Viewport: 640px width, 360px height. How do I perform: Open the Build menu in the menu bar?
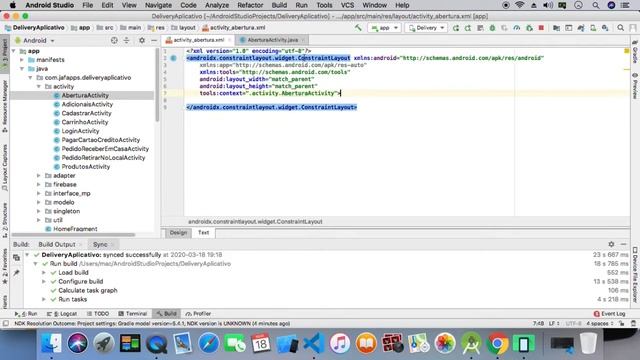pyautogui.click(x=279, y=5)
